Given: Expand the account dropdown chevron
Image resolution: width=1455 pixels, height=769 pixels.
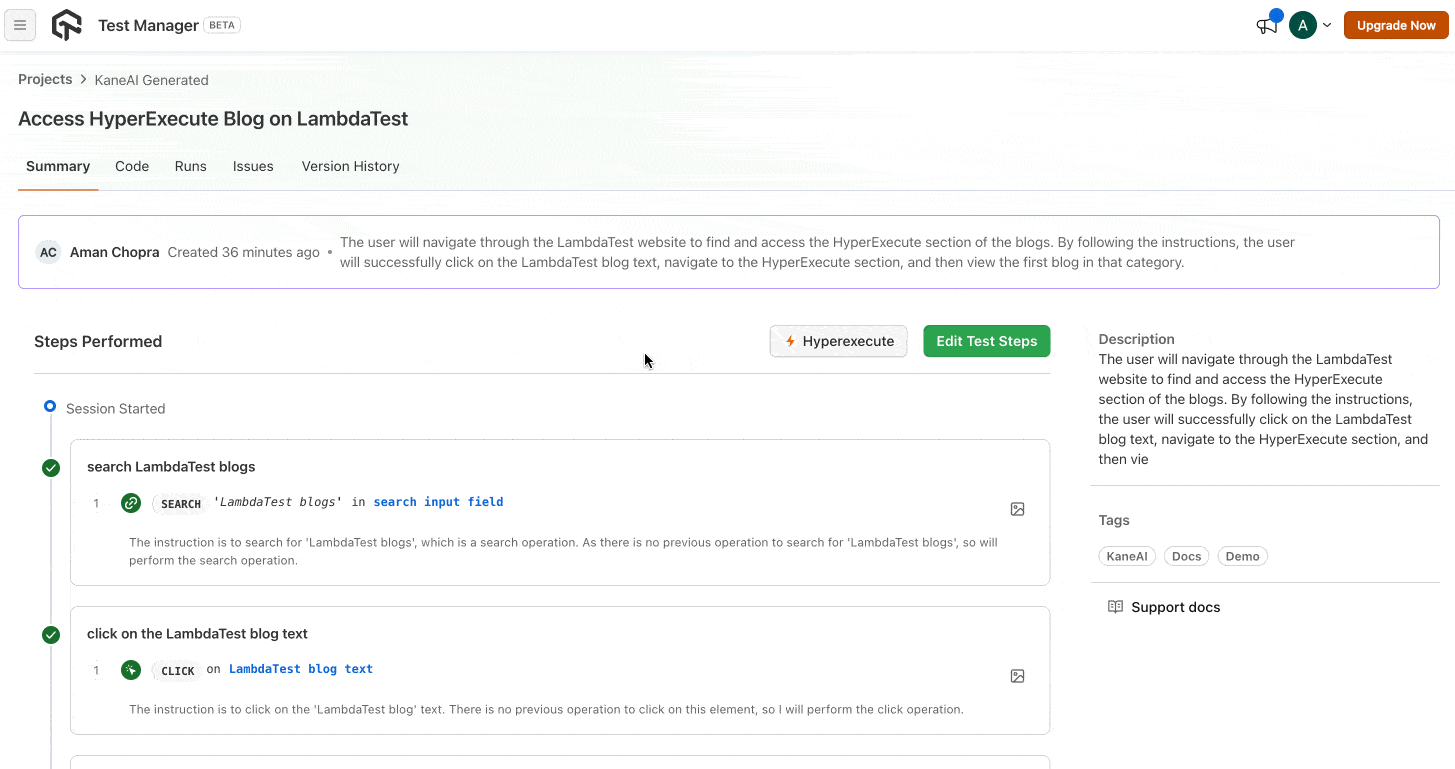Looking at the screenshot, I should click(1327, 26).
